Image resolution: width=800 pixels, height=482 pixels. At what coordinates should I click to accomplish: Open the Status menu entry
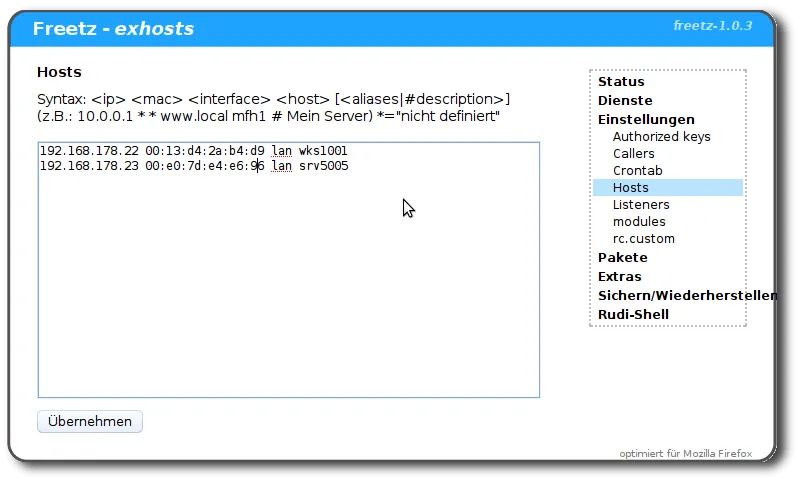tap(621, 82)
